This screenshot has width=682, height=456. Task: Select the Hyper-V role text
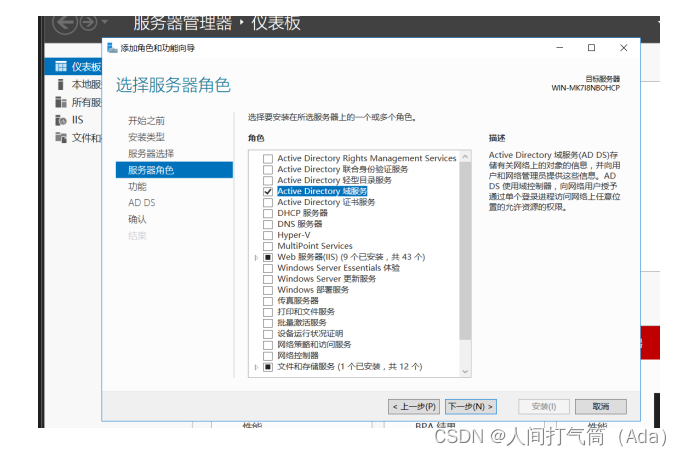(294, 235)
